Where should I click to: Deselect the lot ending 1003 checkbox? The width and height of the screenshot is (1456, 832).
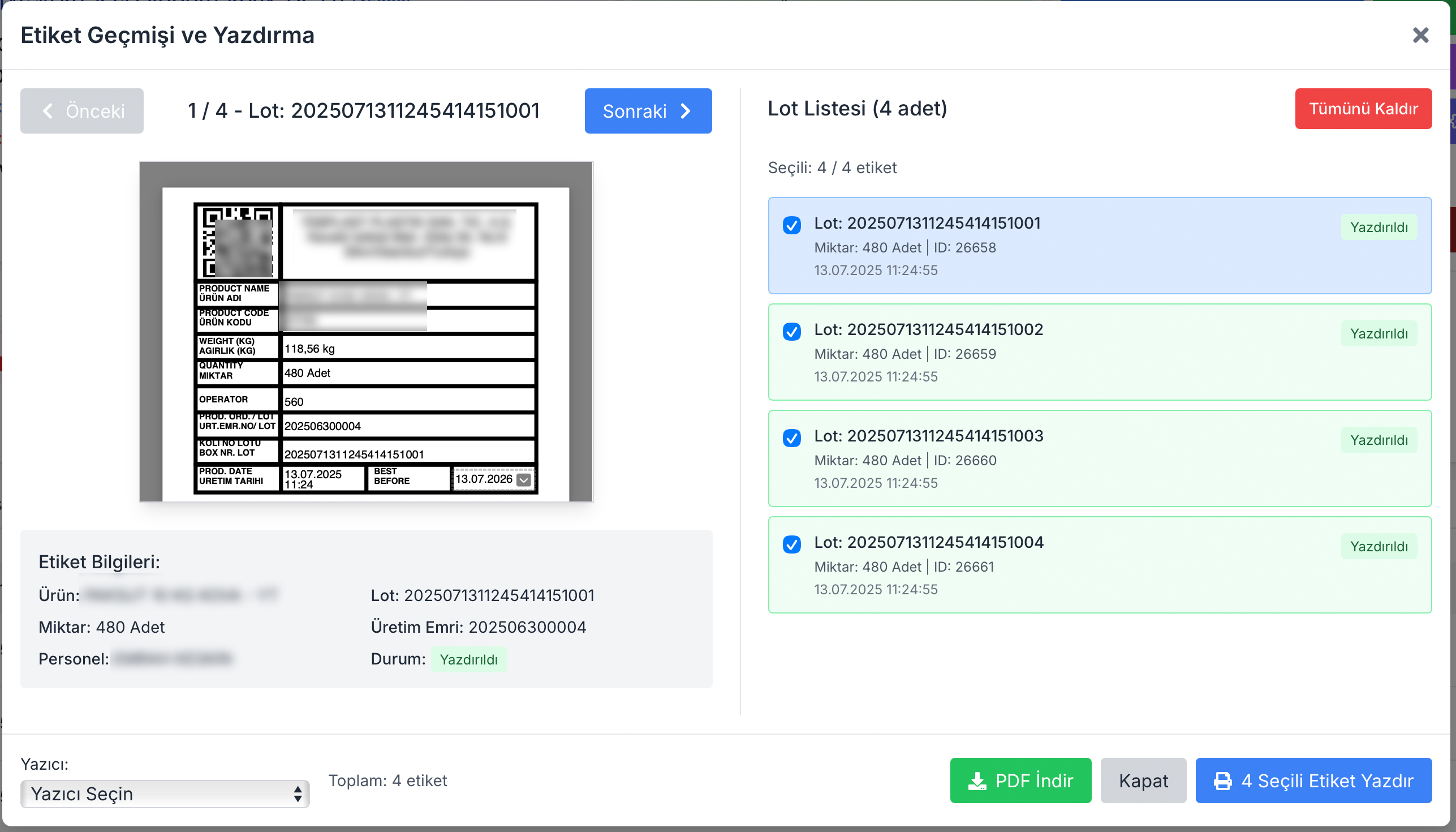(791, 438)
